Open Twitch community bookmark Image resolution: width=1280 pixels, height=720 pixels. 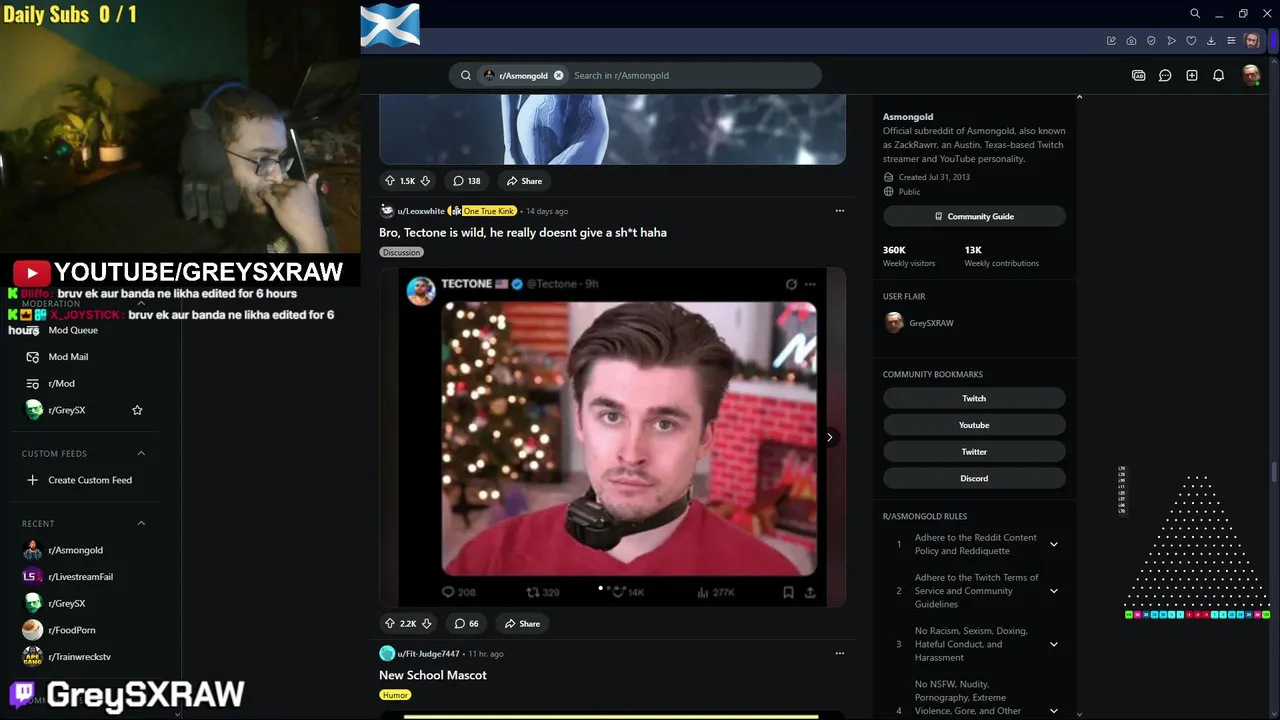974,398
